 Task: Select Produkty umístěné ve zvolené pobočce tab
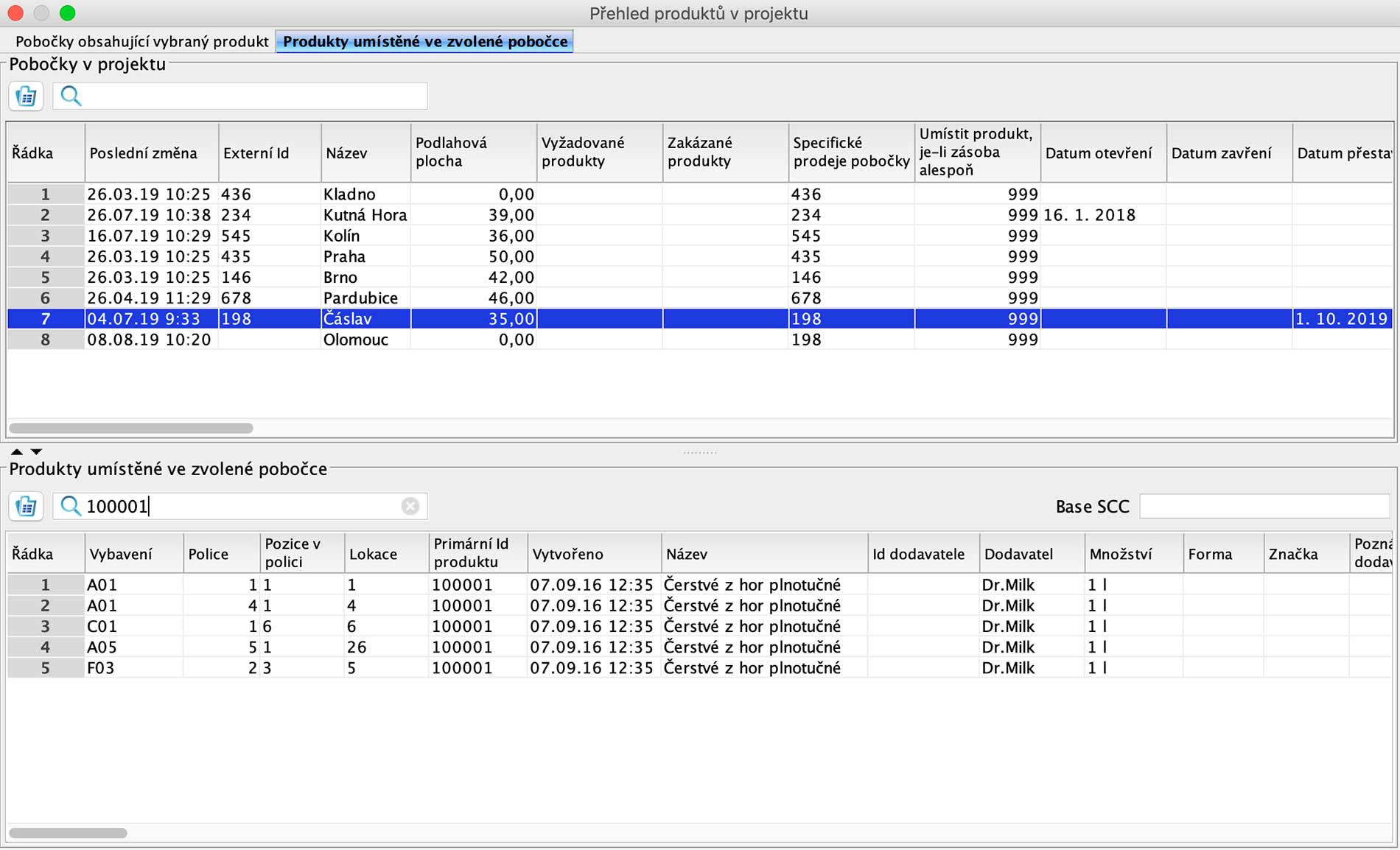pyautogui.click(x=425, y=41)
